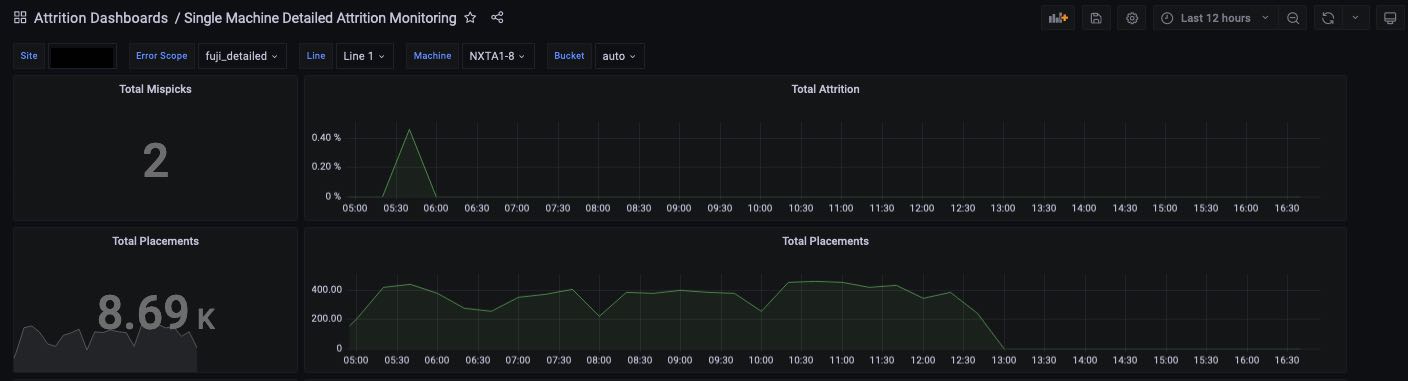Image resolution: width=1408 pixels, height=381 pixels.
Task: Open the Machine NXTA1-8 dropdown
Action: (x=497, y=56)
